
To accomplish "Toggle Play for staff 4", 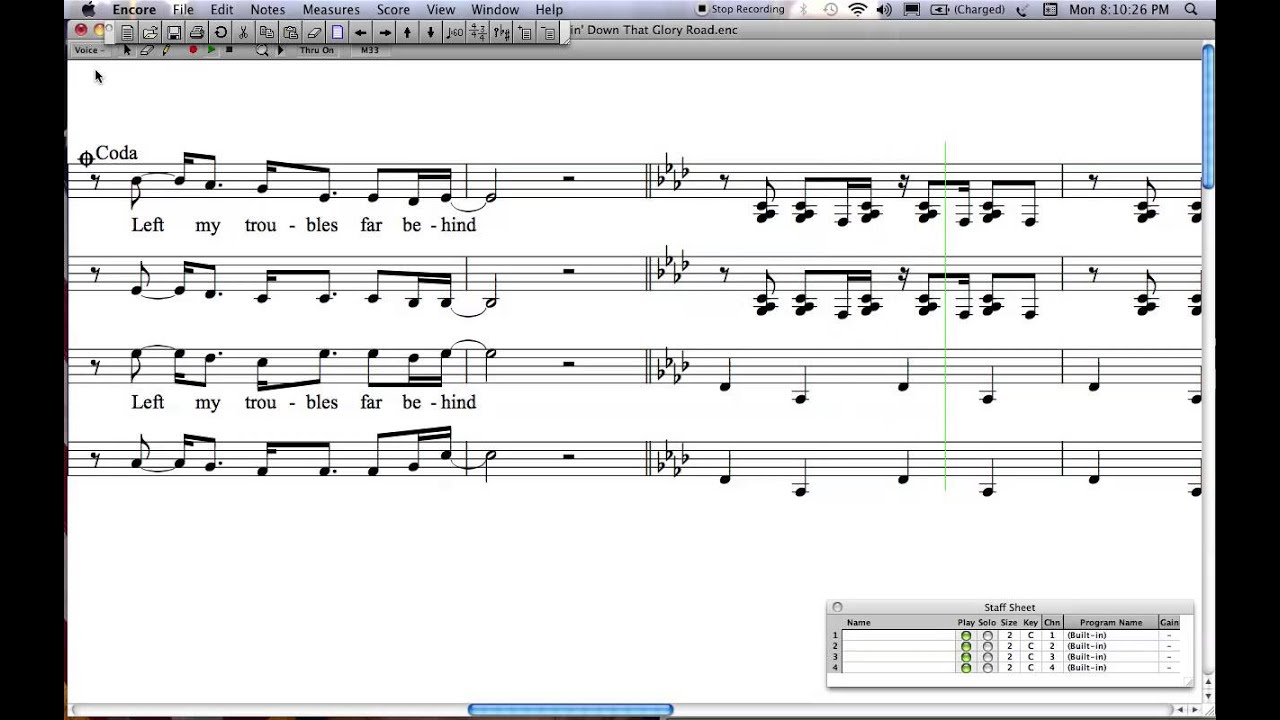I will click(x=966, y=668).
